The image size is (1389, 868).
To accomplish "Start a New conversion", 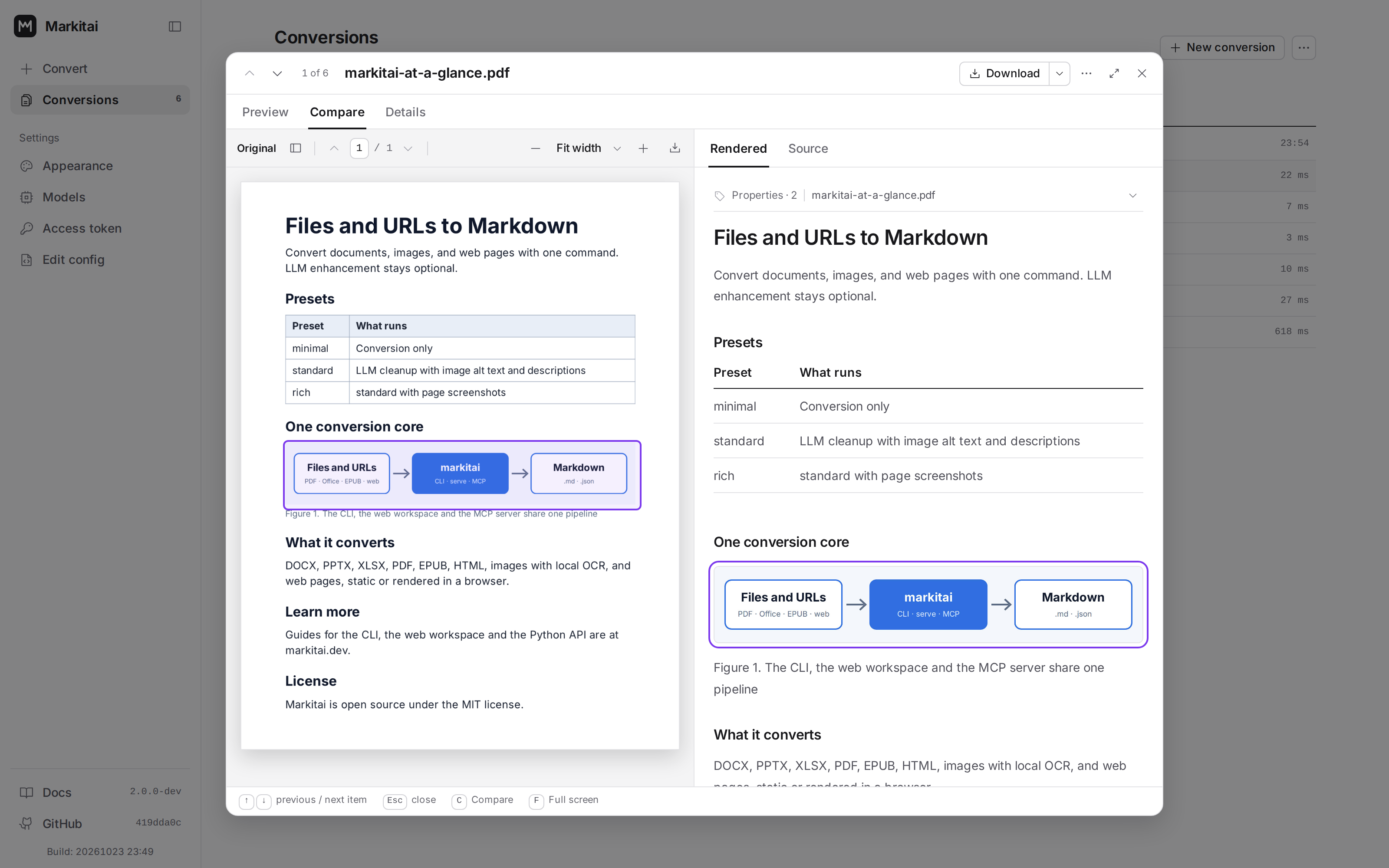I will (1222, 48).
